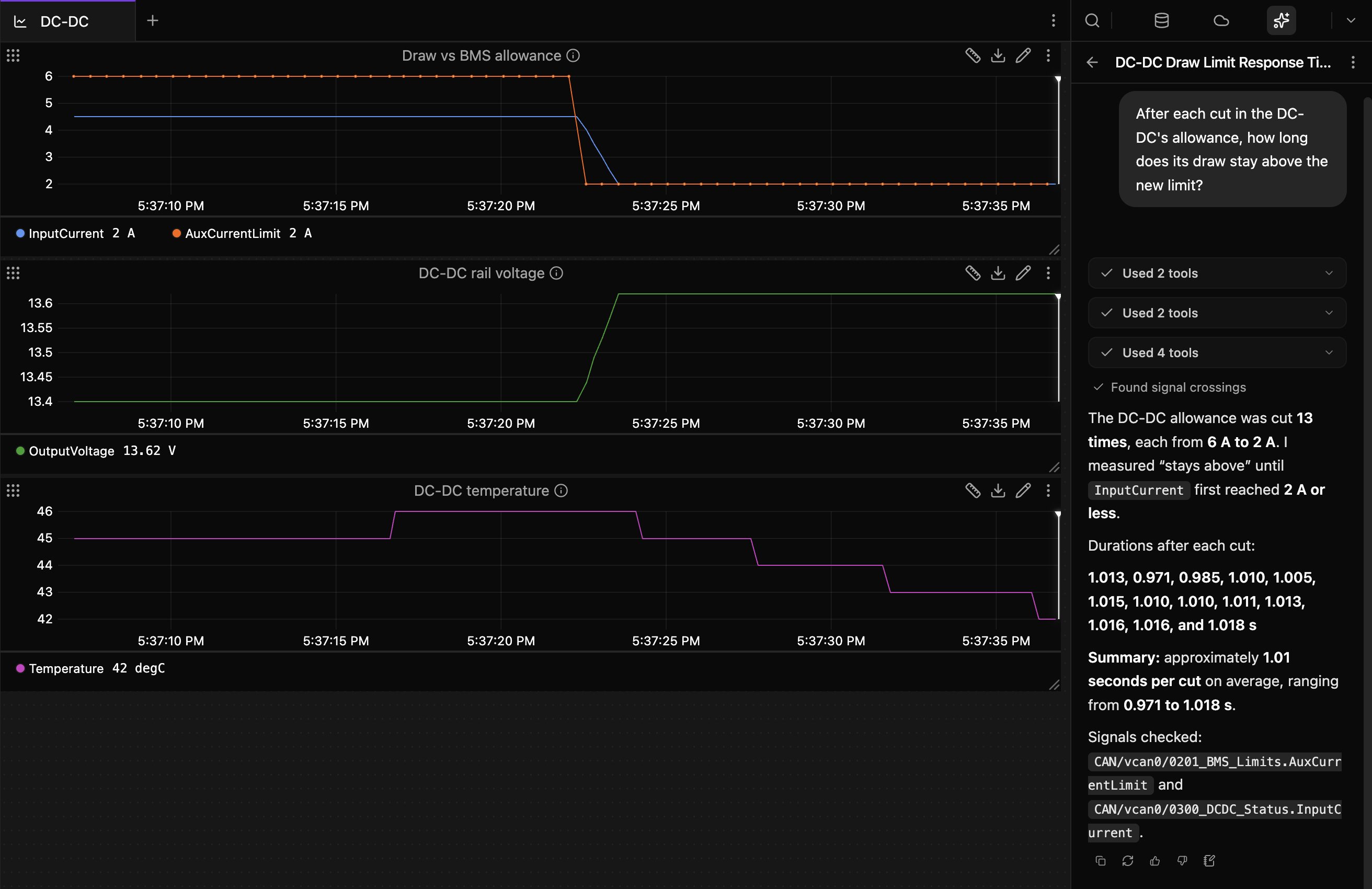Edit the DC-DC rail voltage panel
The image size is (1372, 889).
1023,272
